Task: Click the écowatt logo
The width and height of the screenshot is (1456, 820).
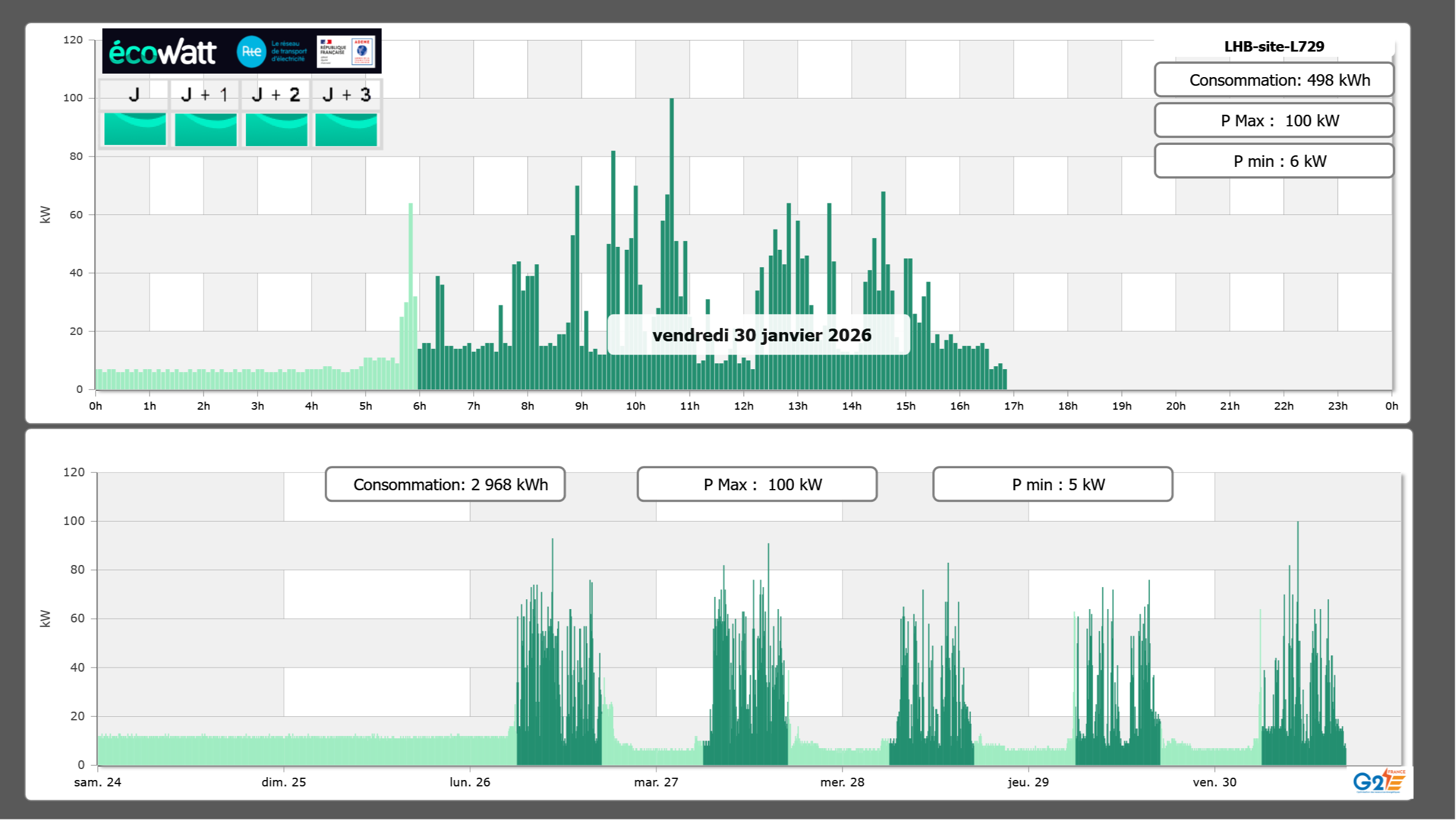Action: click(162, 52)
